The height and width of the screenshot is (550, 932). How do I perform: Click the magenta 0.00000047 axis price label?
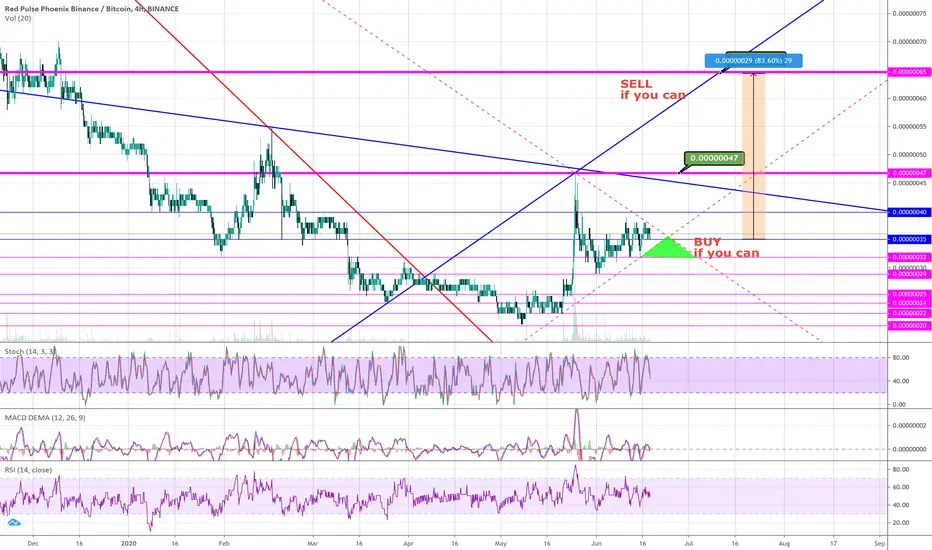(x=909, y=173)
